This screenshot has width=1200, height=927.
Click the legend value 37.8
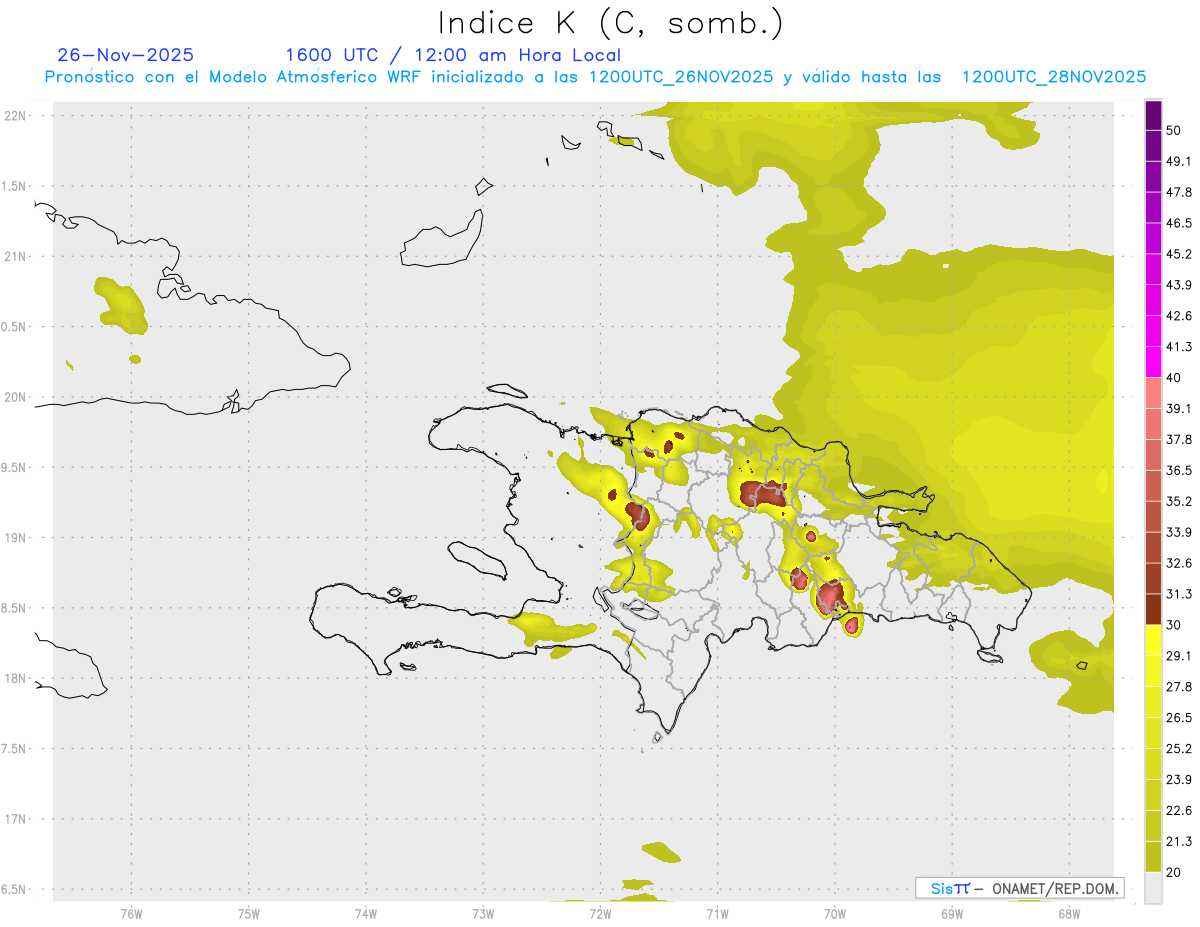1179,440
